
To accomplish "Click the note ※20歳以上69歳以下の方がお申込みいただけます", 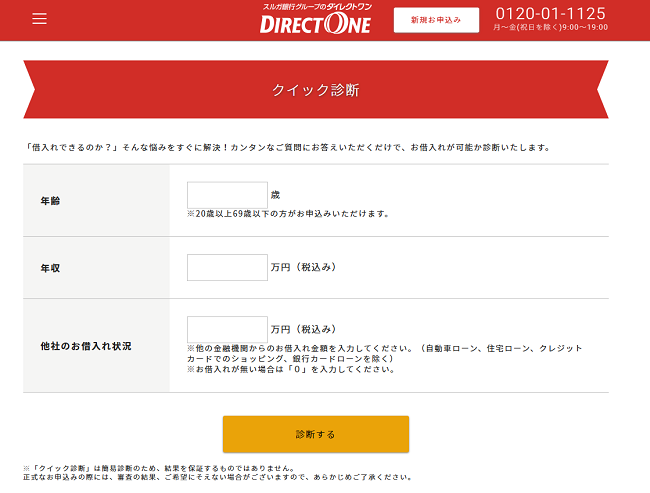I will tap(288, 214).
